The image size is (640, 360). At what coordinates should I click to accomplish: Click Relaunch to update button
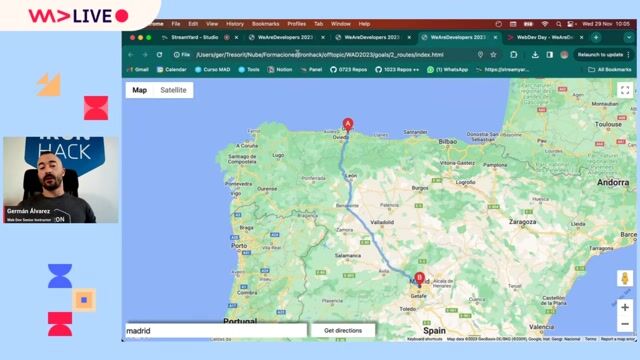(x=600, y=55)
